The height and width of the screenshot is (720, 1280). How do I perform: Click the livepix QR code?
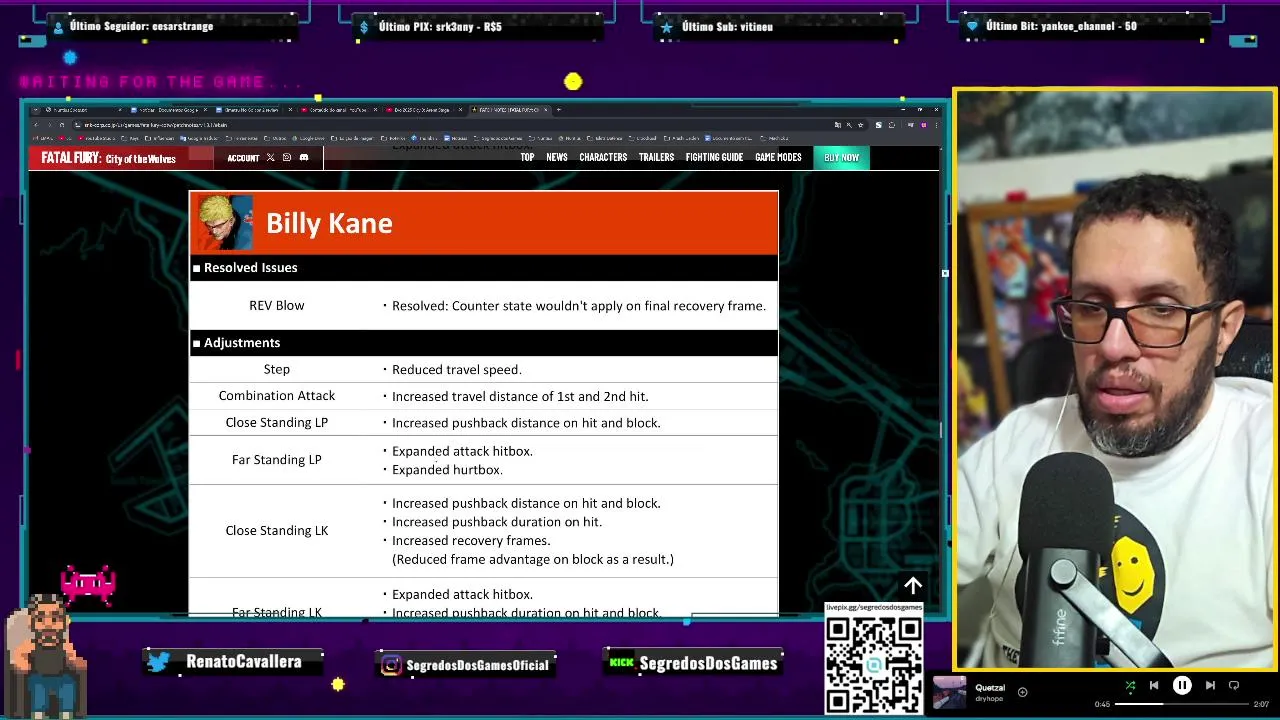click(874, 664)
